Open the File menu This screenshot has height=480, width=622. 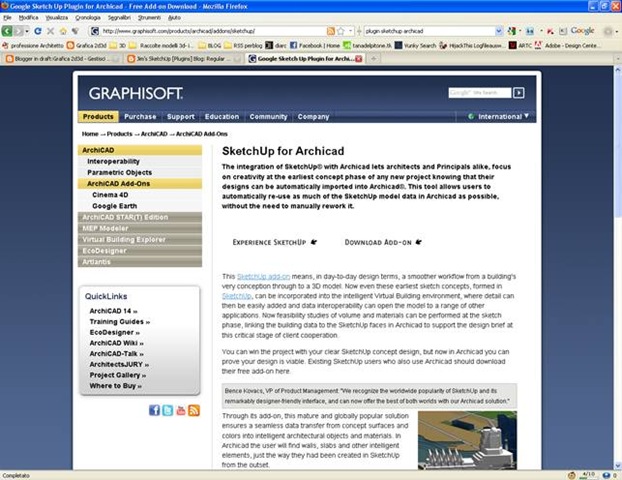pos(7,17)
